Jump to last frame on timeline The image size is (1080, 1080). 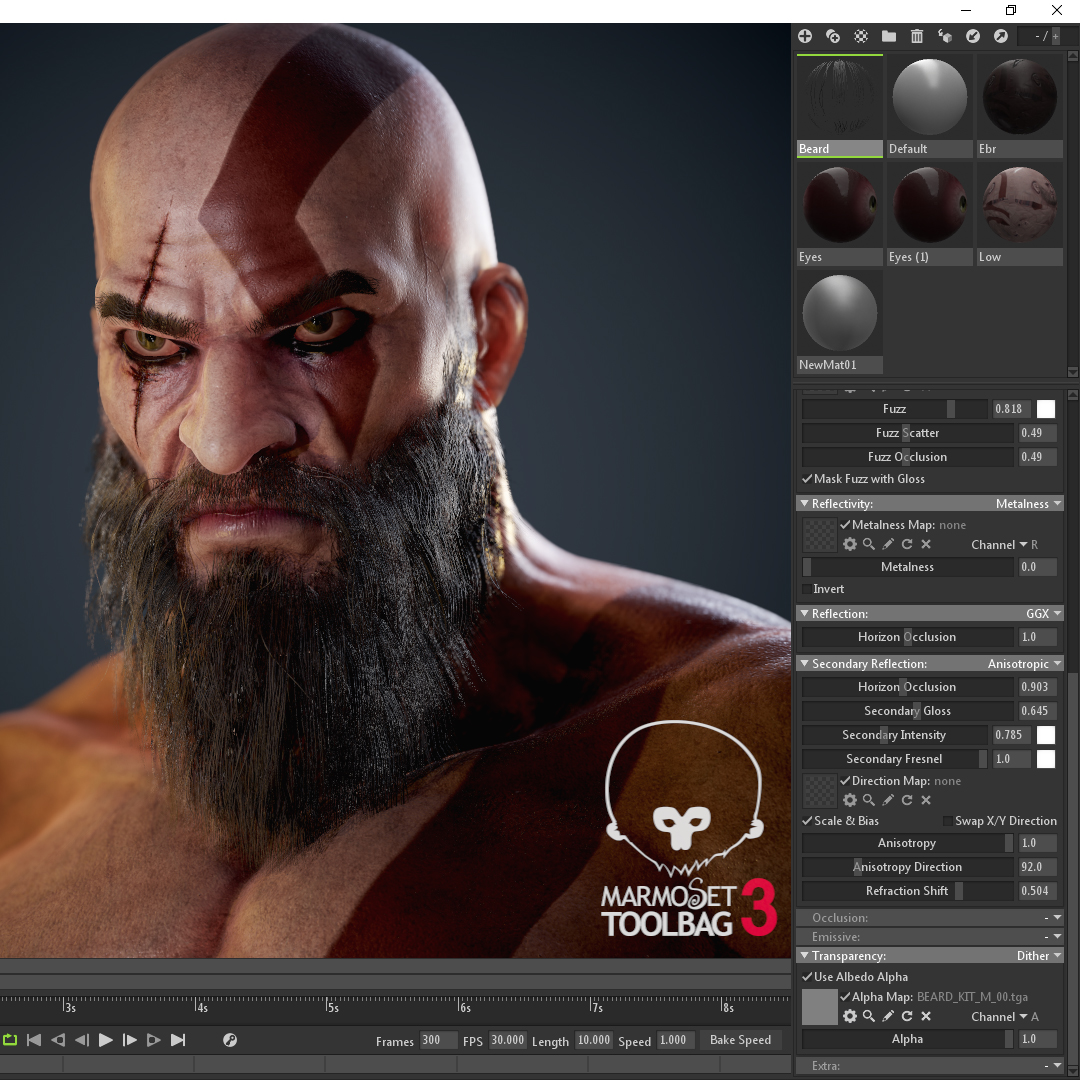click(x=178, y=1040)
